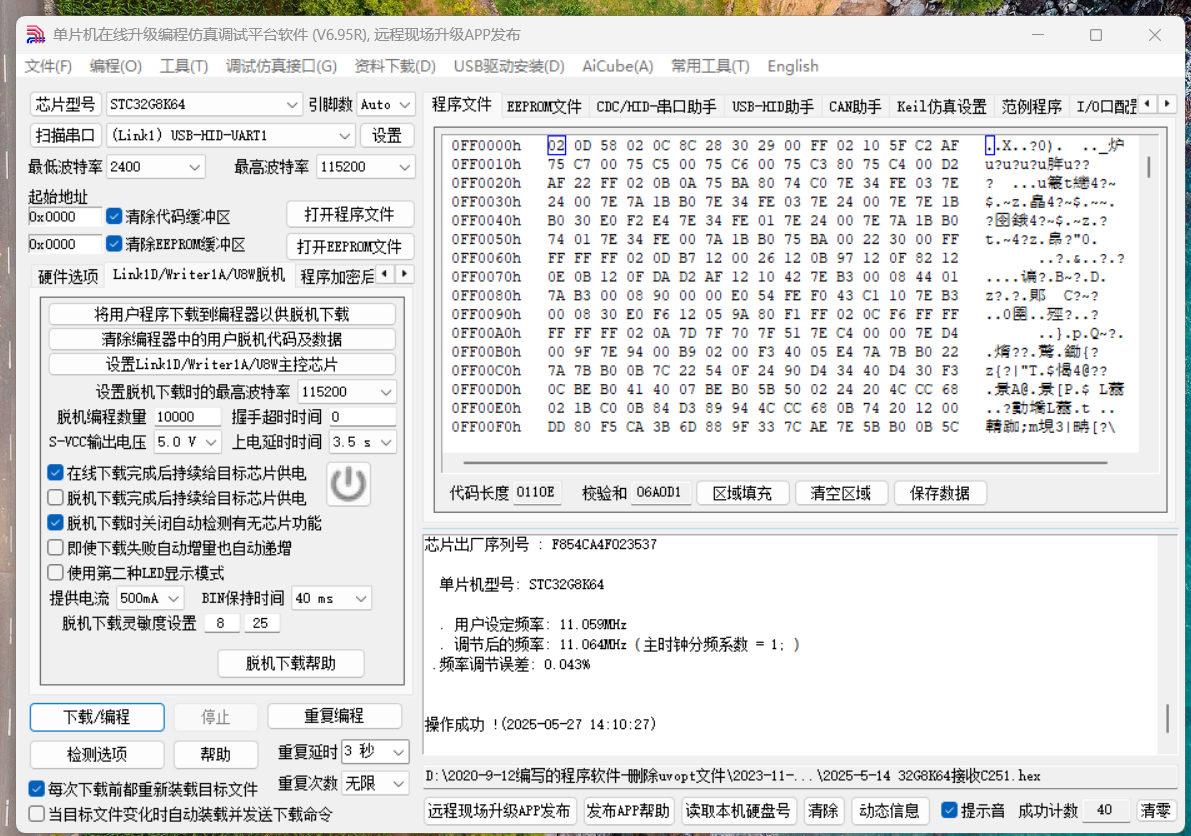The image size is (1191, 836).
Task: Switch to 范例程序 tab
Action: [1031, 106]
